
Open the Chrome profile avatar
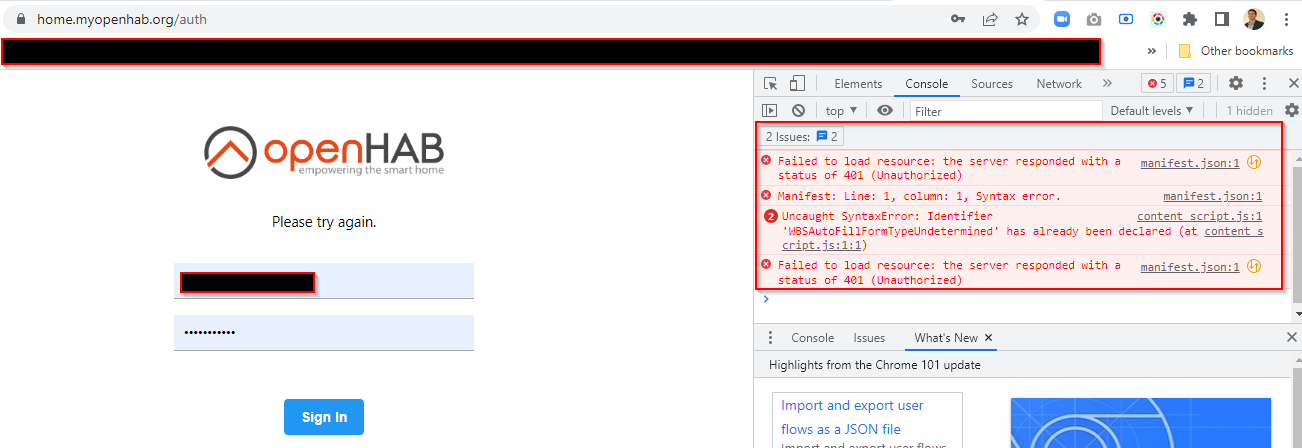[x=1254, y=19]
